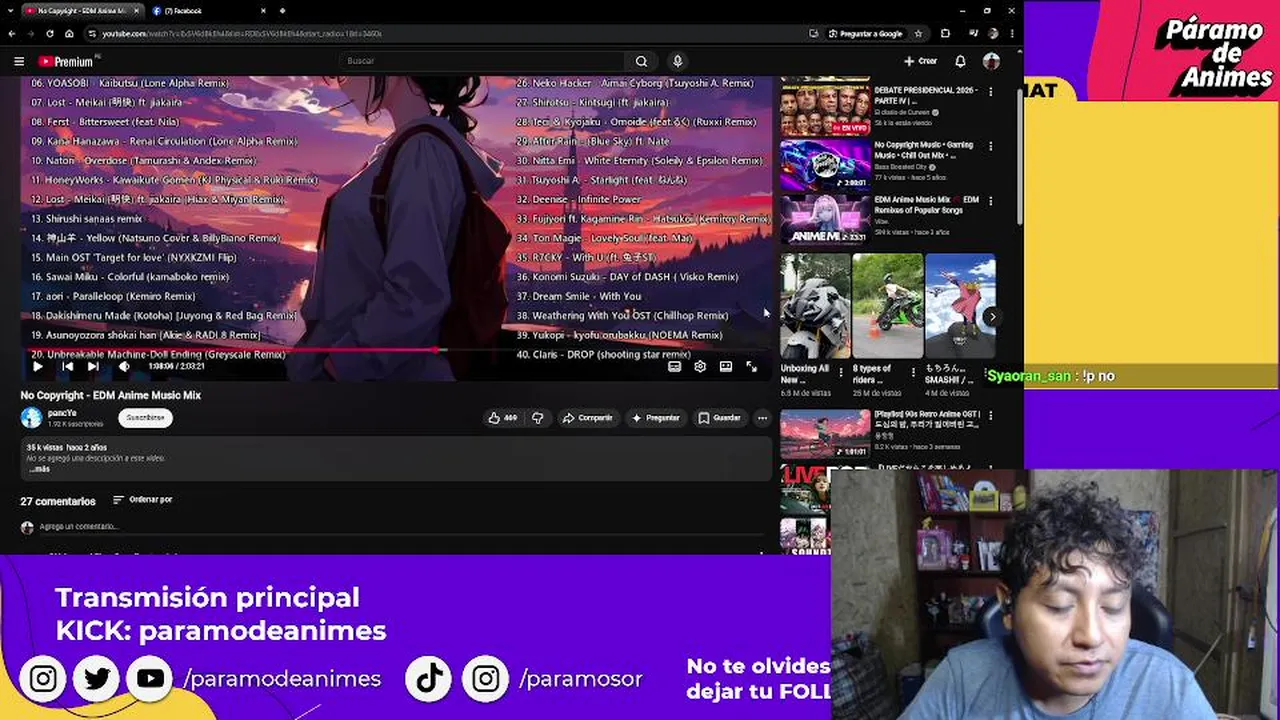Open the account avatar menu in YouTube
The image size is (1280, 720).
tap(991, 61)
